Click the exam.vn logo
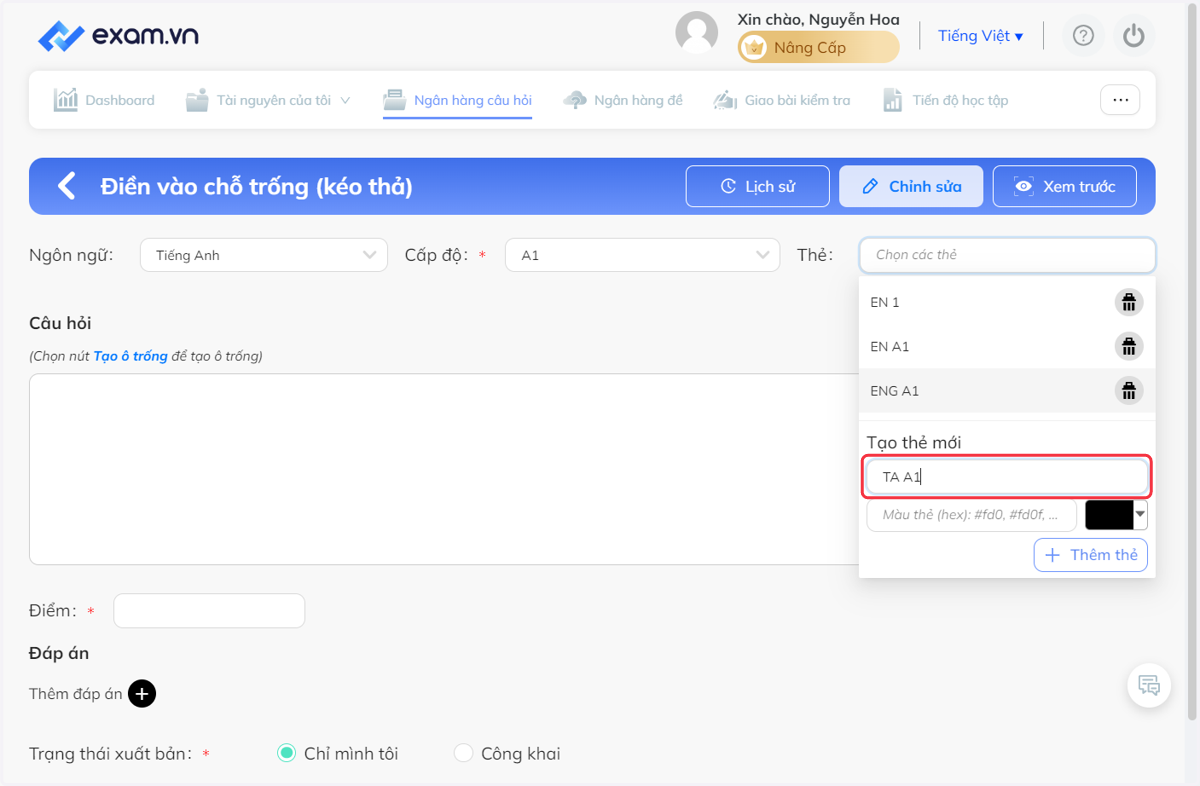This screenshot has height=786, width=1200. (x=118, y=36)
